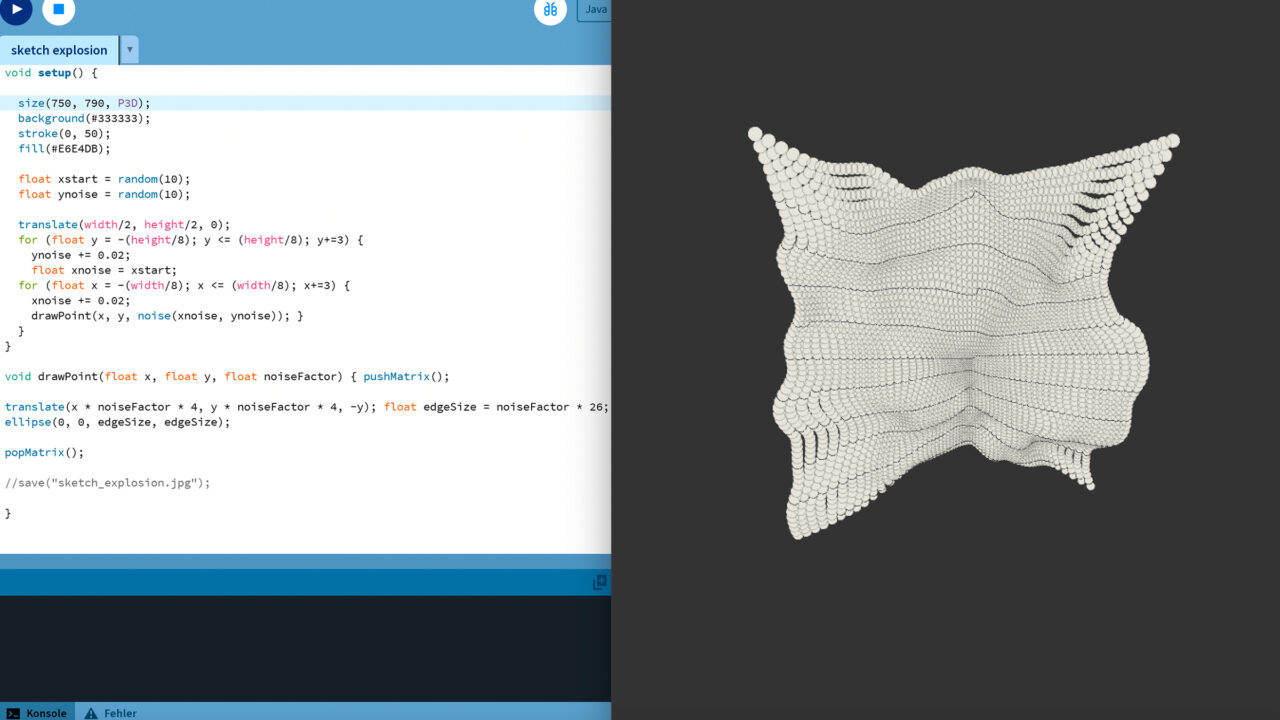Click the void drawPoint function declaration line
Image resolution: width=1280 pixels, height=720 pixels.
coord(227,377)
